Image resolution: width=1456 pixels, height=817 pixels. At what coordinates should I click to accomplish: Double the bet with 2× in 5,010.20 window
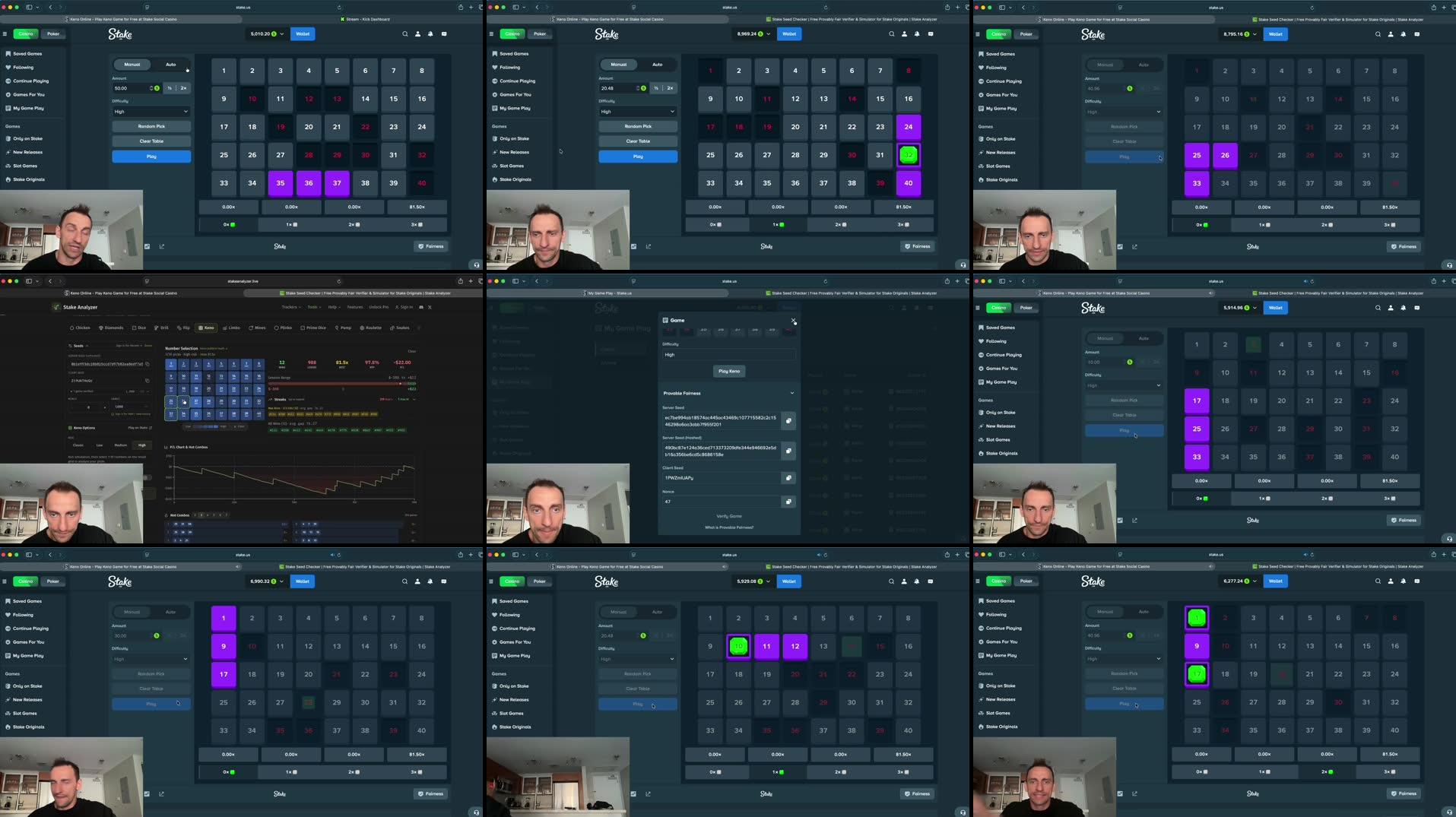183,88
